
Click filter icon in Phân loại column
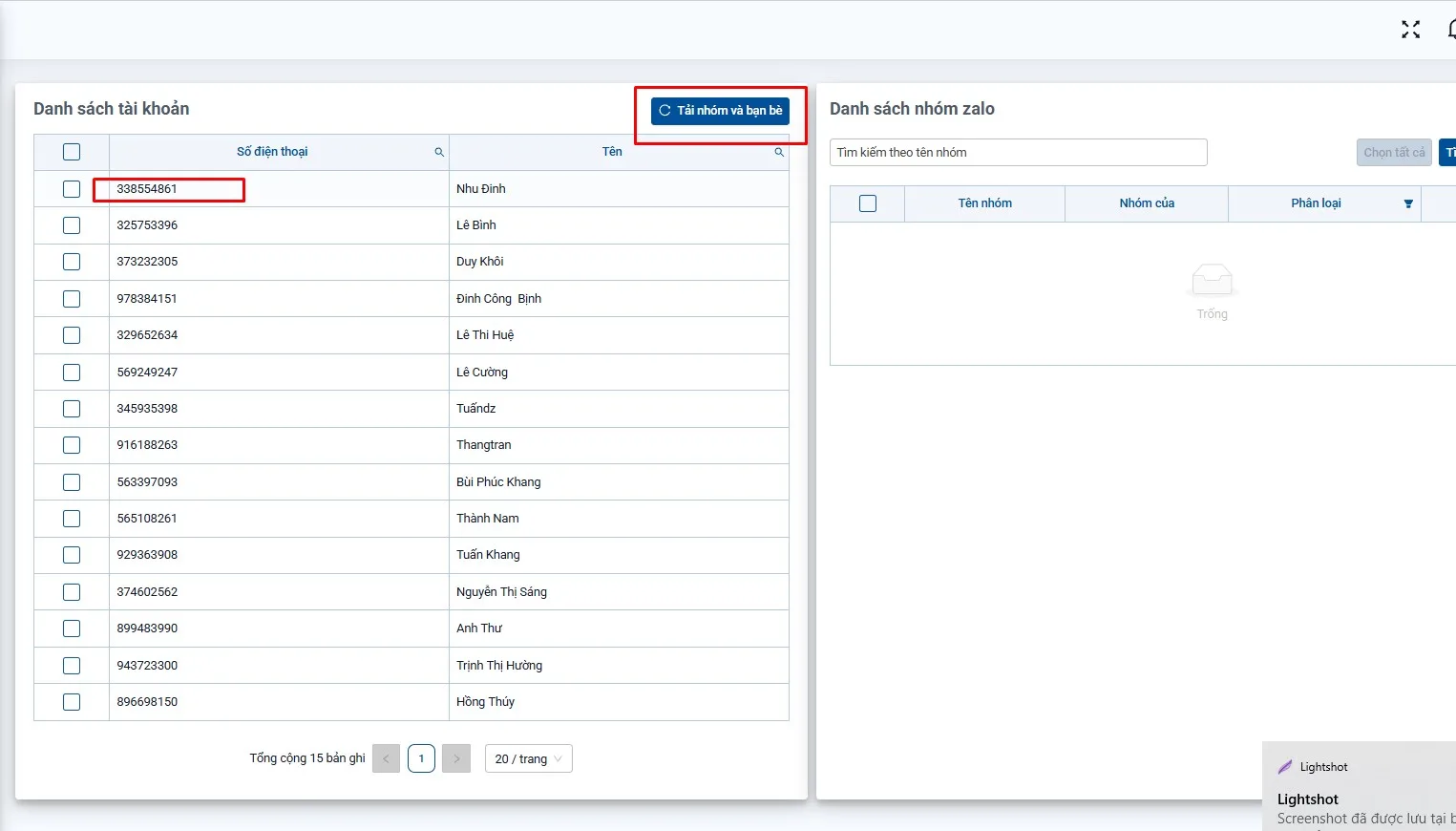pos(1408,203)
